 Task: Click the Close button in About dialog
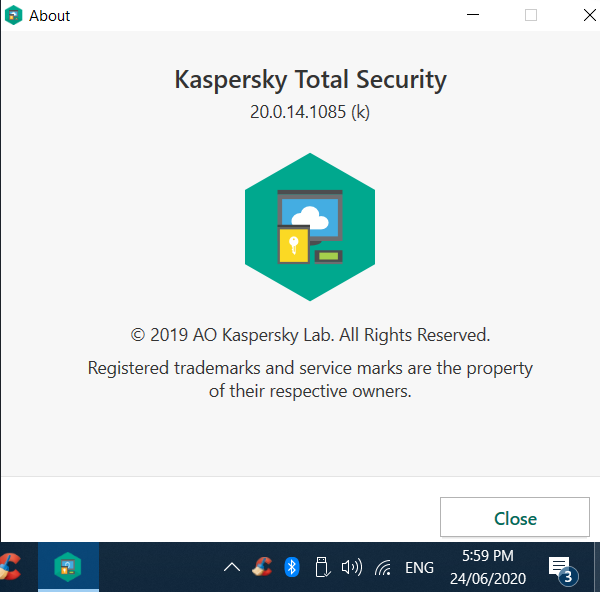(x=515, y=518)
